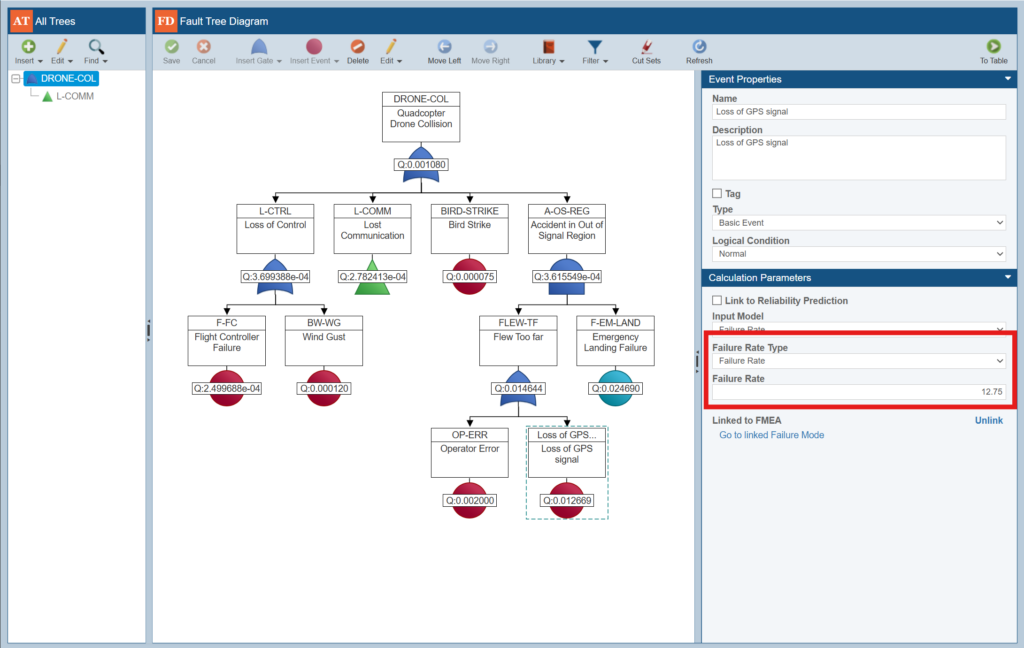The width and height of the screenshot is (1024, 648).
Task: Select the L-COMM Lost Communication box
Action: [372, 229]
